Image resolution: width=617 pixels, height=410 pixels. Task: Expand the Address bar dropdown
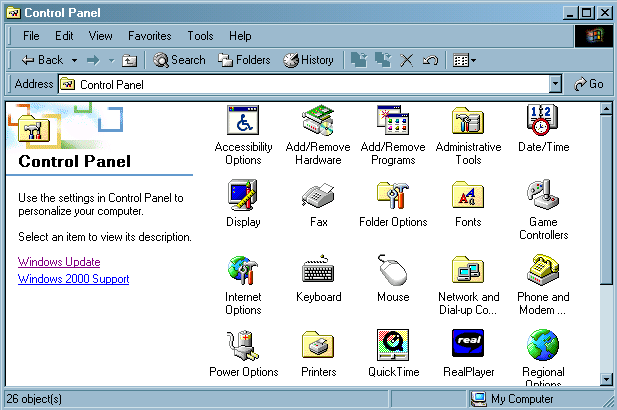[555, 85]
